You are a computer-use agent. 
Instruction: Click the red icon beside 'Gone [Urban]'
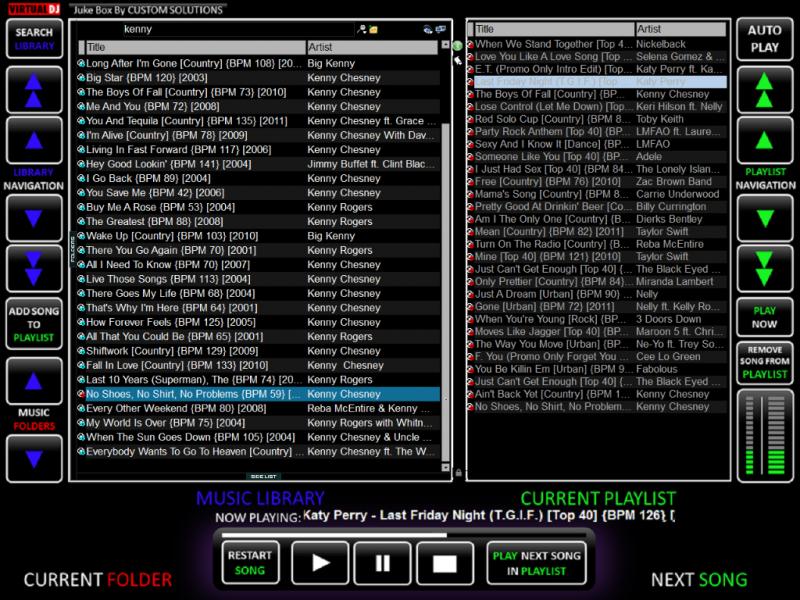pos(471,307)
